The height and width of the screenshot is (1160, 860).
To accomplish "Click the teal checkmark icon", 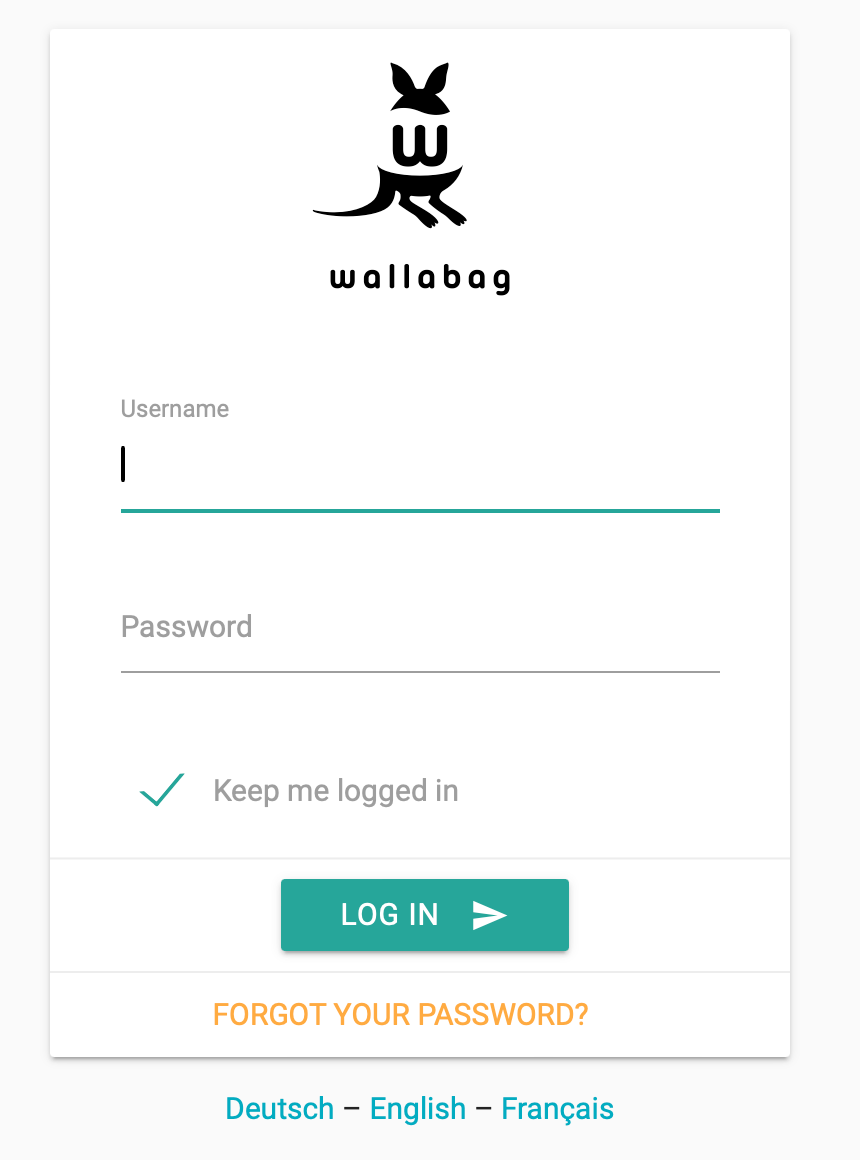I will point(162,789).
